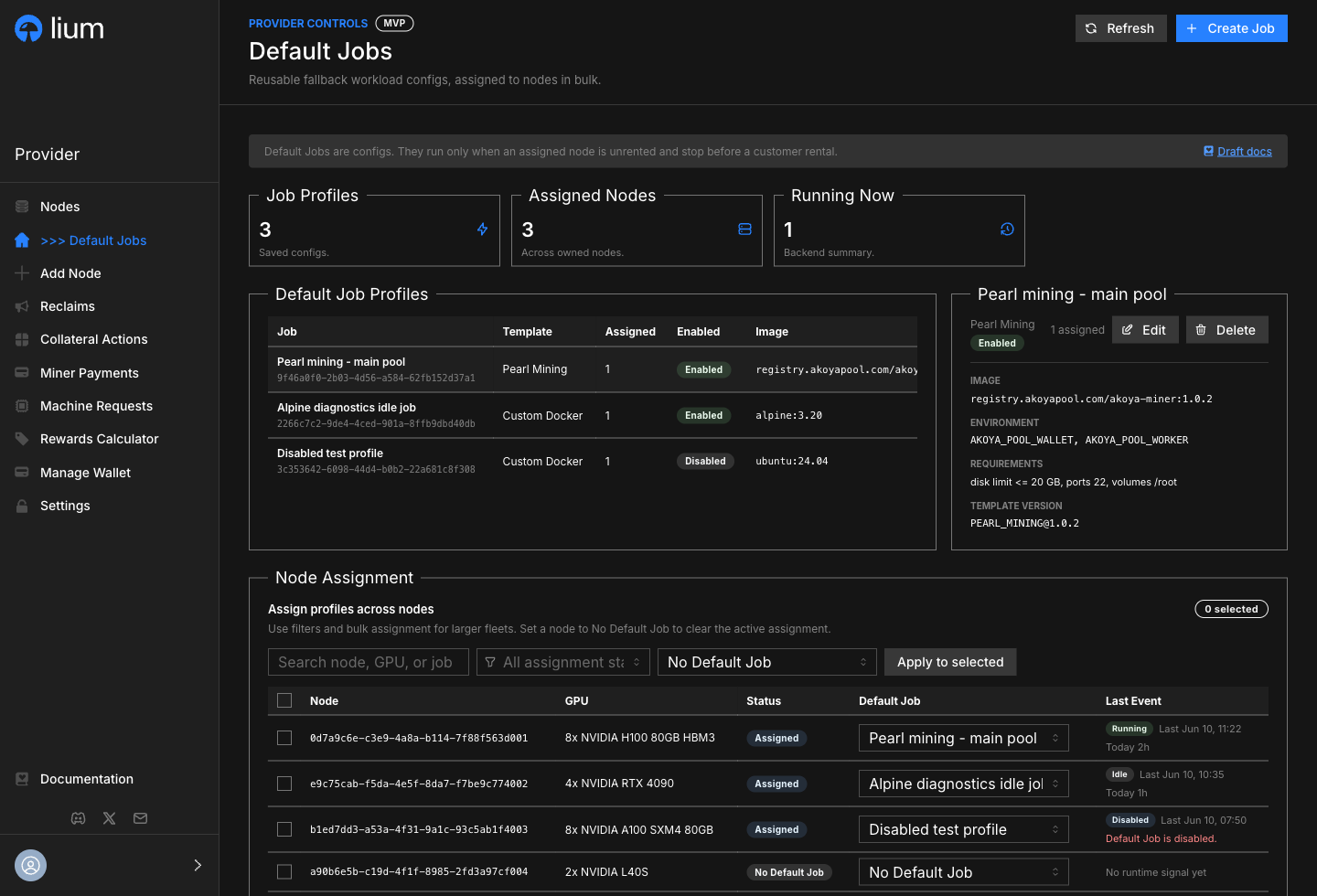
Task: Click the Documentation book icon
Action: tap(22, 779)
